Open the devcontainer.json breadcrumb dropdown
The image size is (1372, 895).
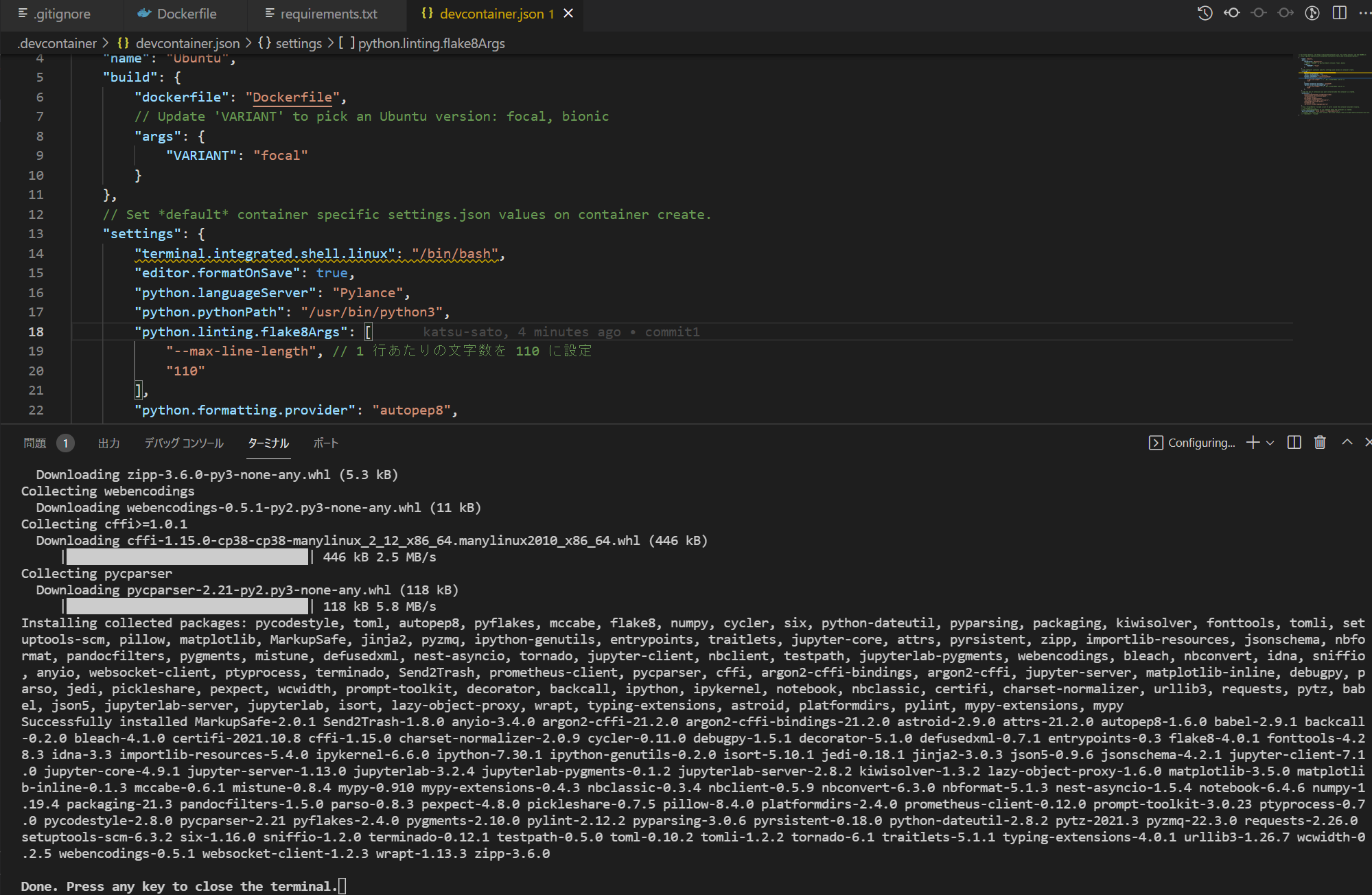coord(187,43)
